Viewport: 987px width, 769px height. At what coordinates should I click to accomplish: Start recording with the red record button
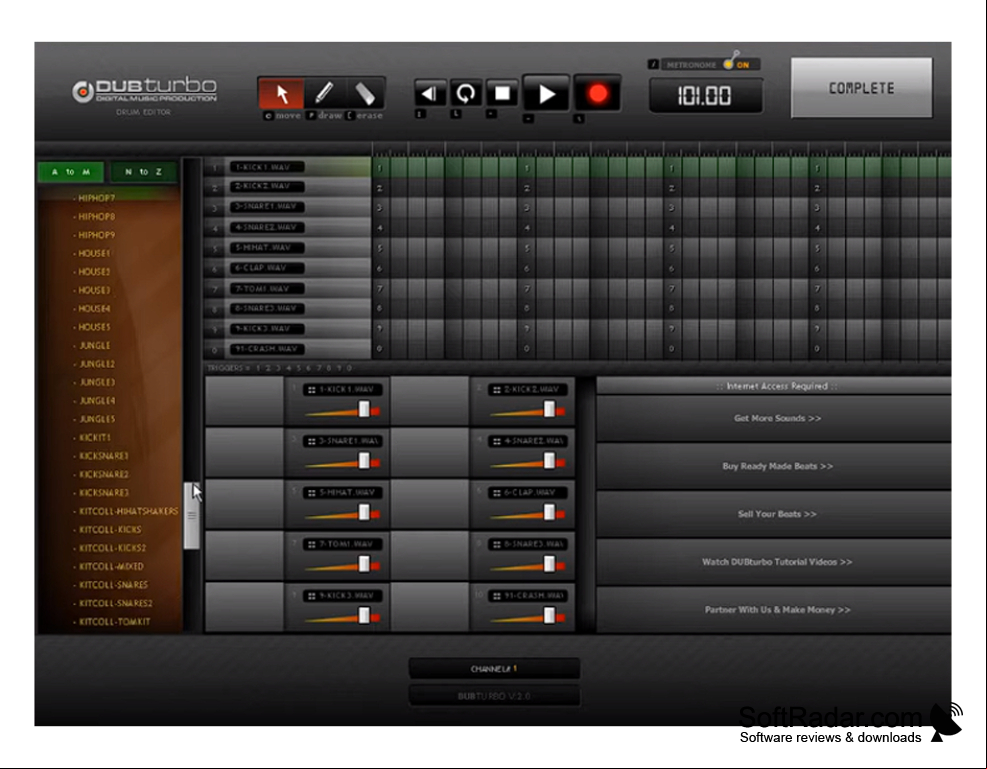click(x=597, y=94)
